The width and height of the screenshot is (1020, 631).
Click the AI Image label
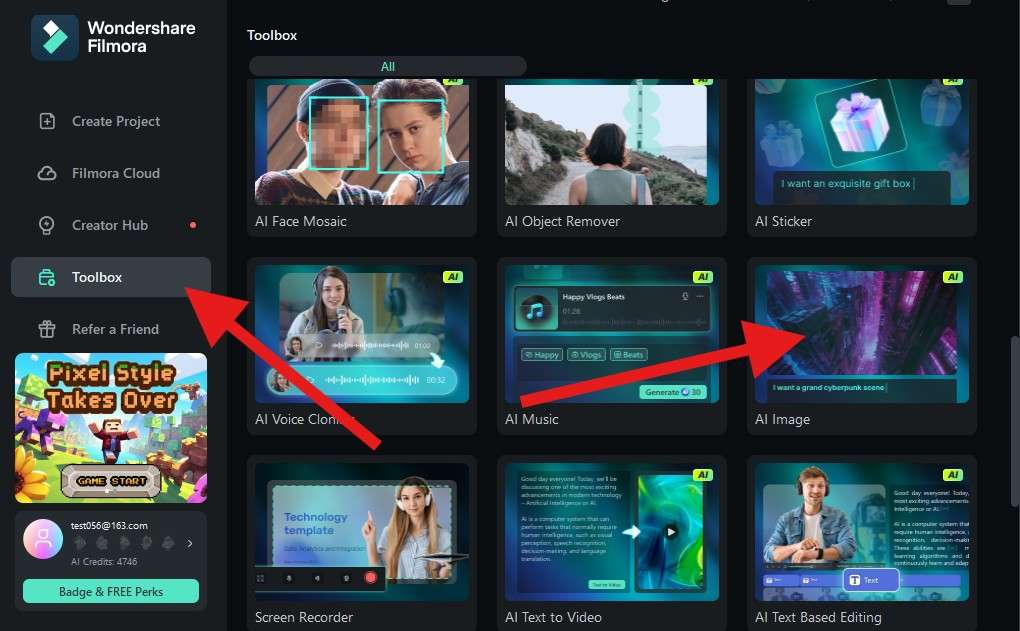click(x=782, y=419)
